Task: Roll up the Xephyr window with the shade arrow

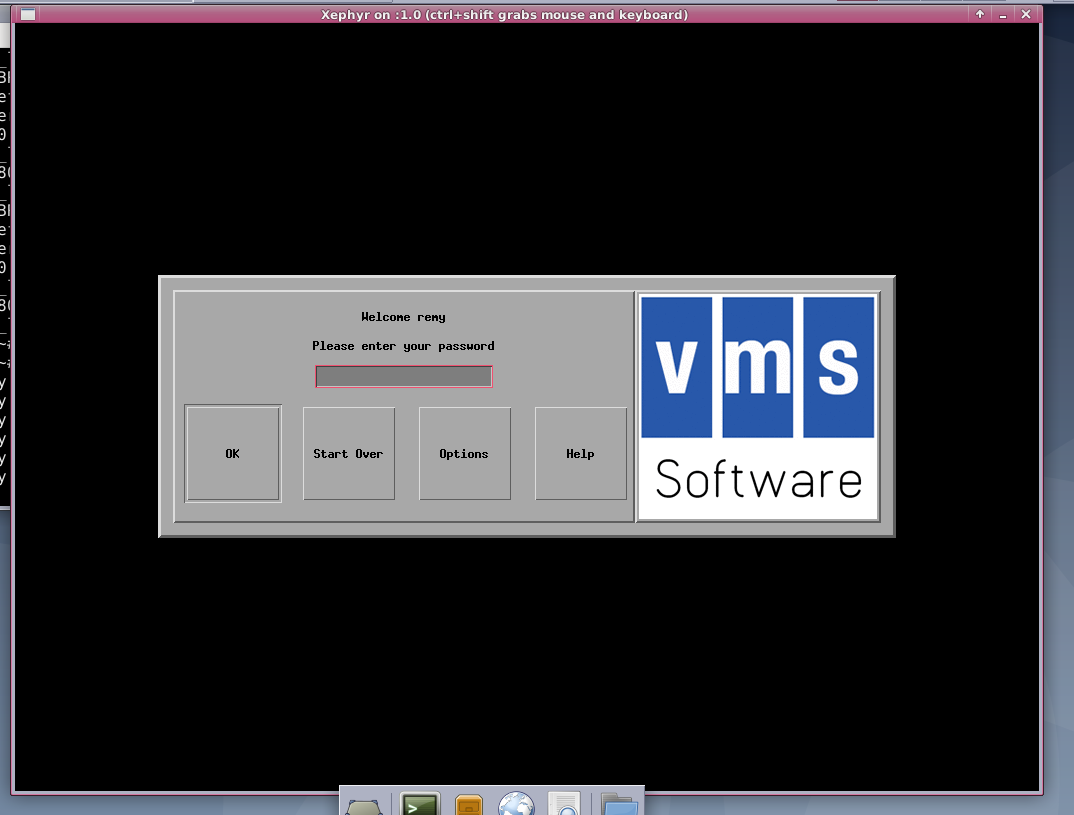Action: click(979, 14)
